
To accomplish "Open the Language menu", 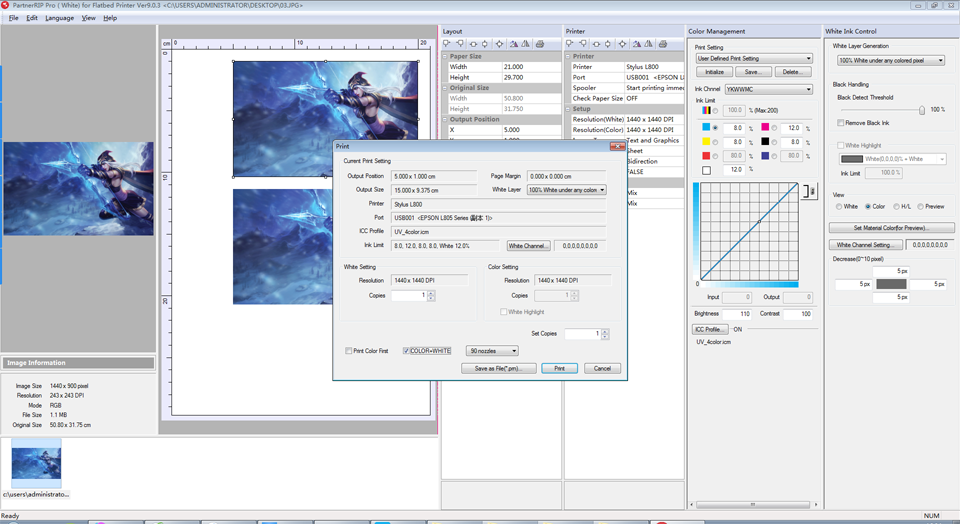I will [x=59, y=18].
